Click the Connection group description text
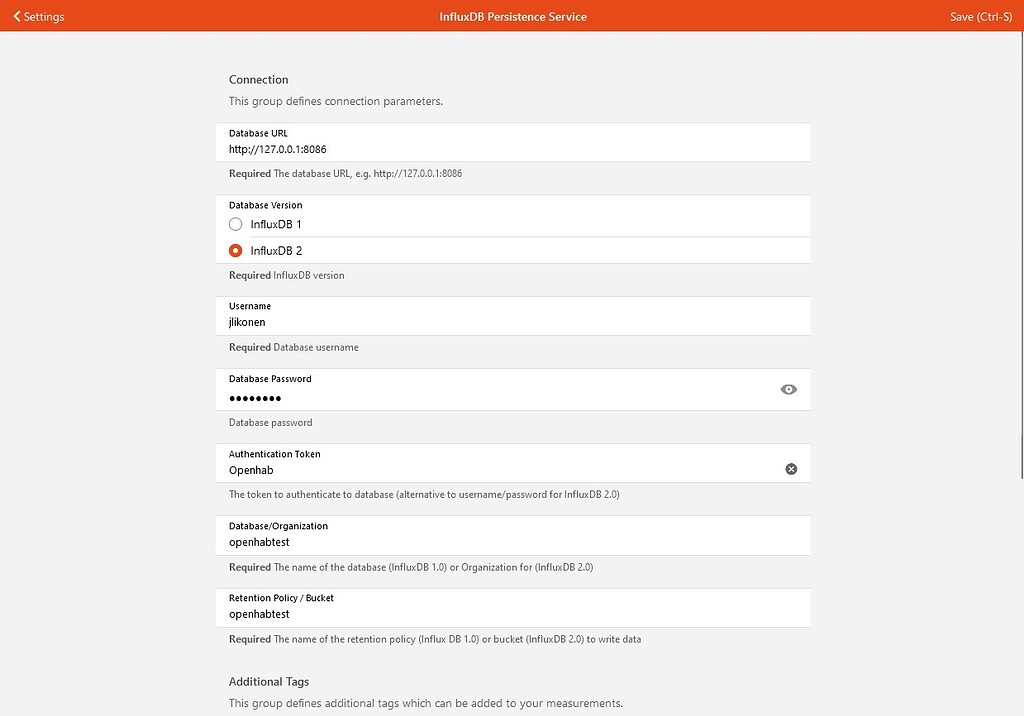Image resolution: width=1024 pixels, height=716 pixels. tap(335, 101)
